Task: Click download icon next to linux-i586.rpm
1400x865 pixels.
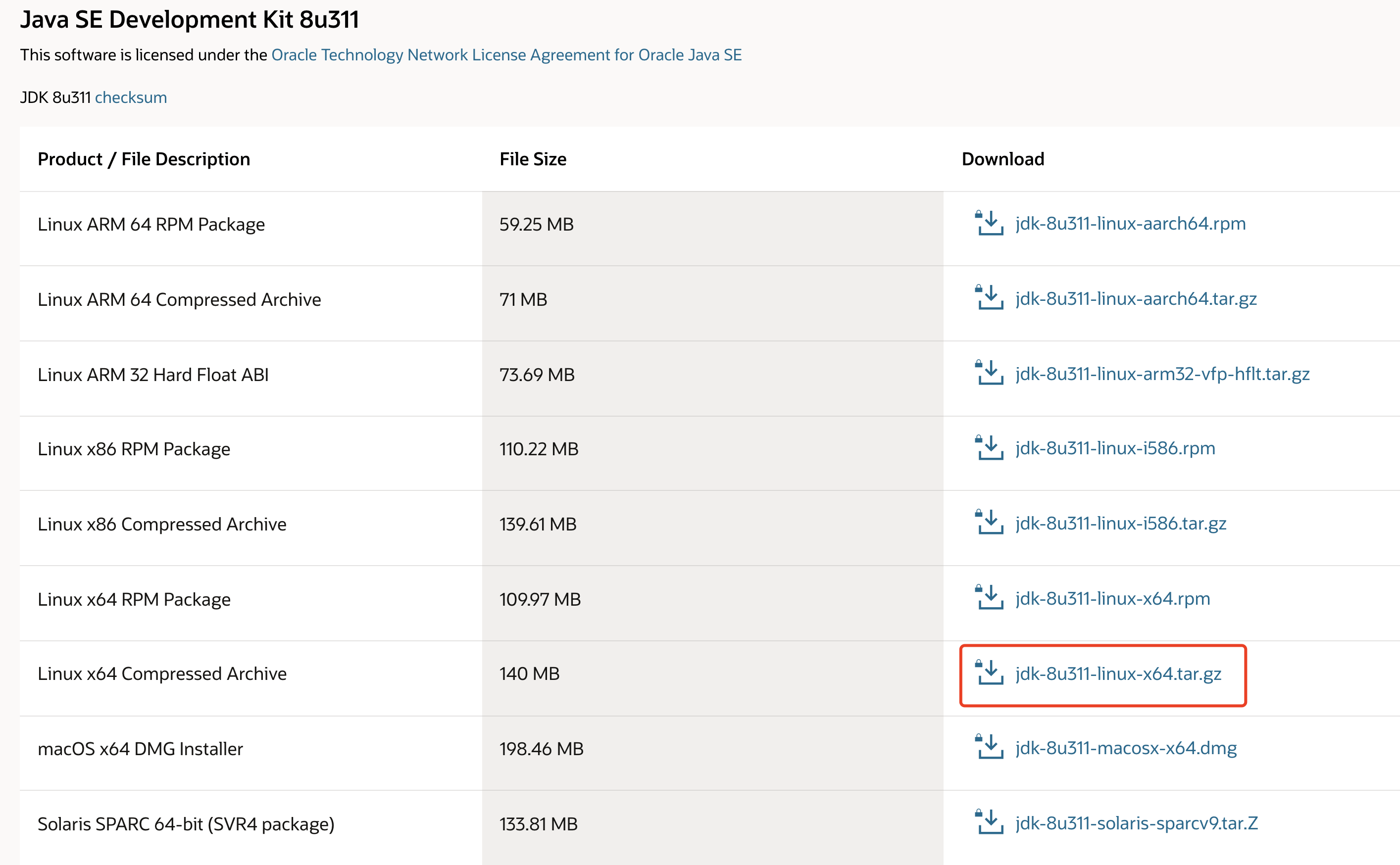Action: click(989, 448)
